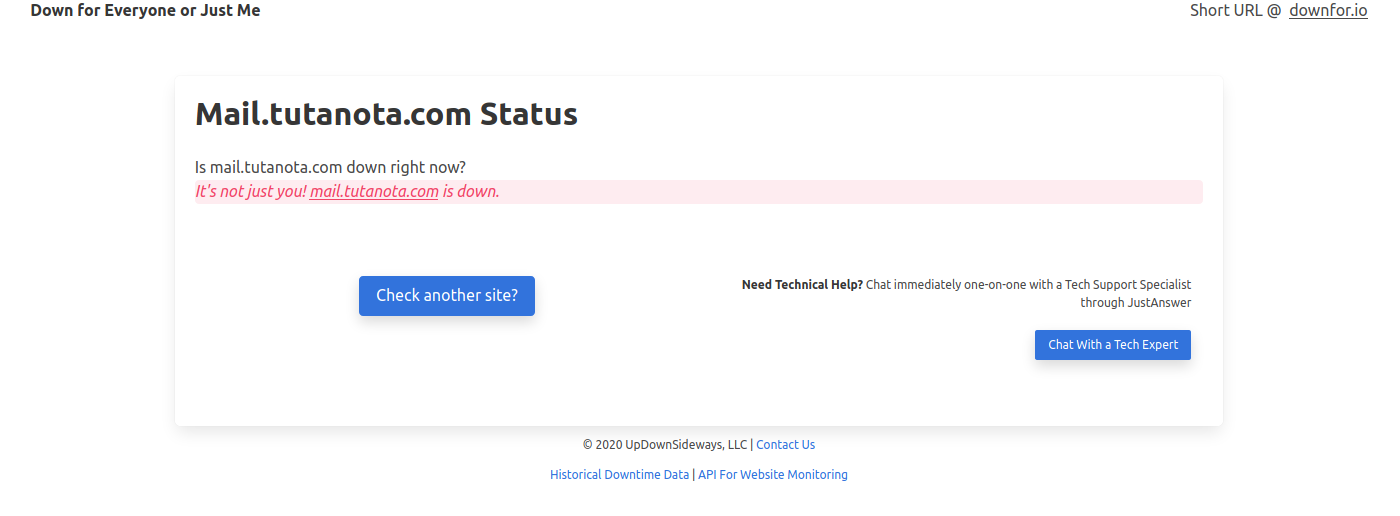The width and height of the screenshot is (1400, 516).
Task: Click the 'through JustAnswer' text
Action: click(x=1136, y=303)
